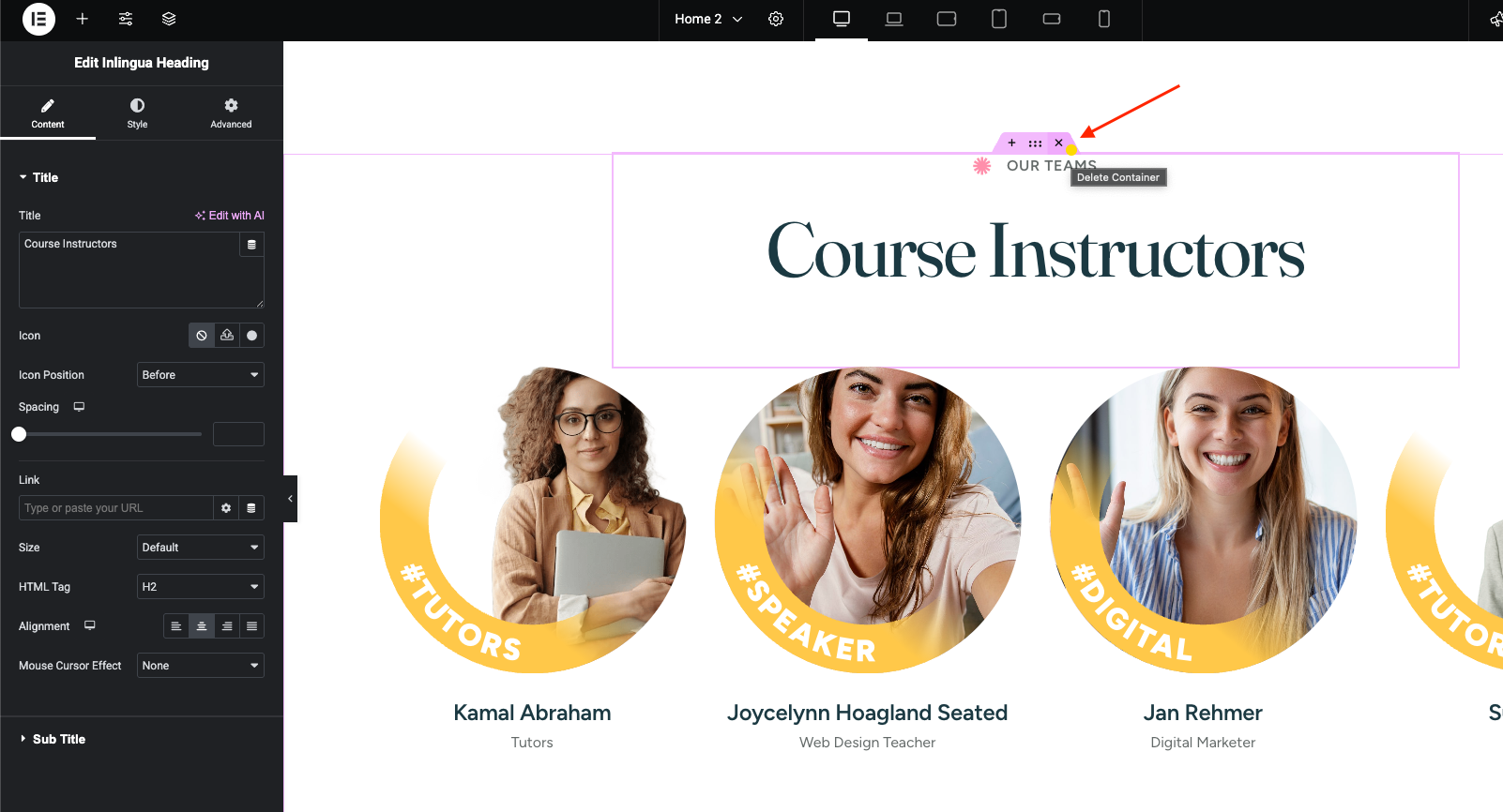
Task: Switch to the Style tab
Action: click(137, 113)
